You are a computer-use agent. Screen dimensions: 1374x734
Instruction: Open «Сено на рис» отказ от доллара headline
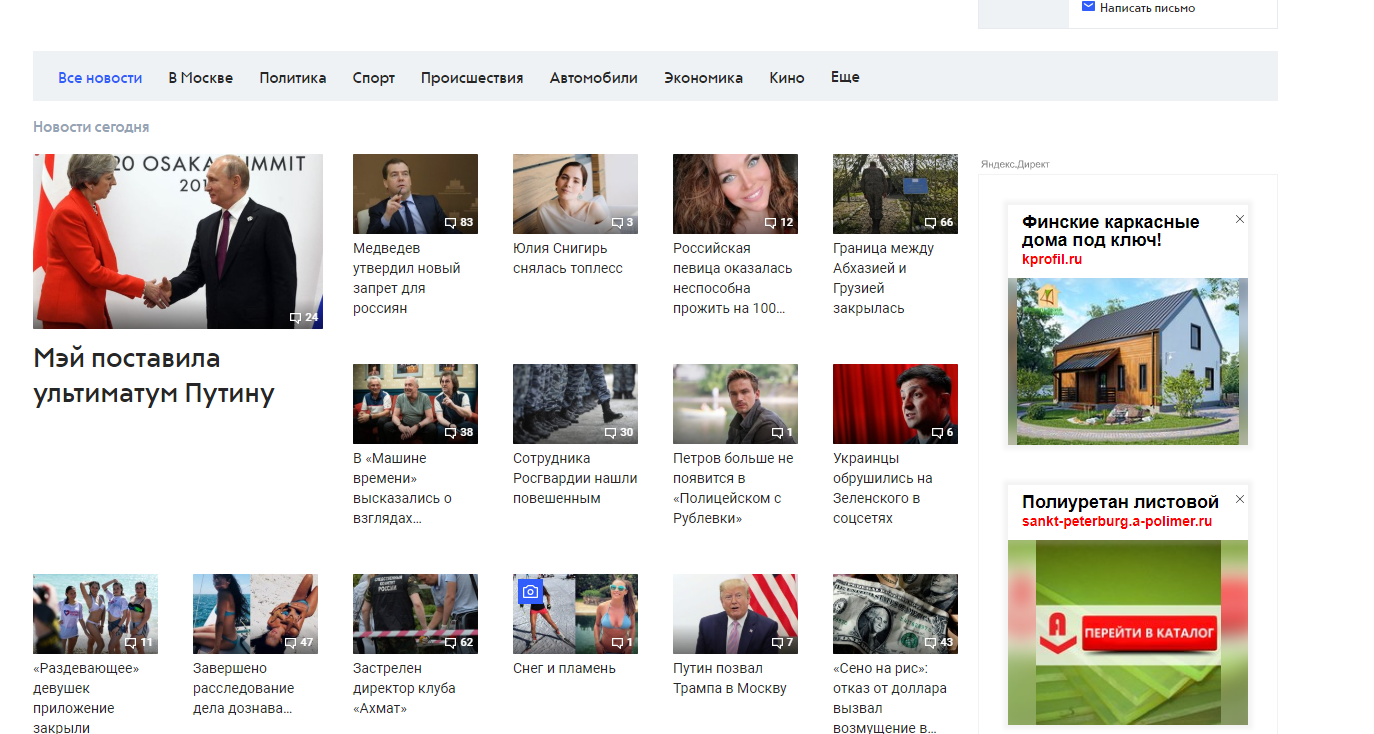pyautogui.click(x=890, y=696)
